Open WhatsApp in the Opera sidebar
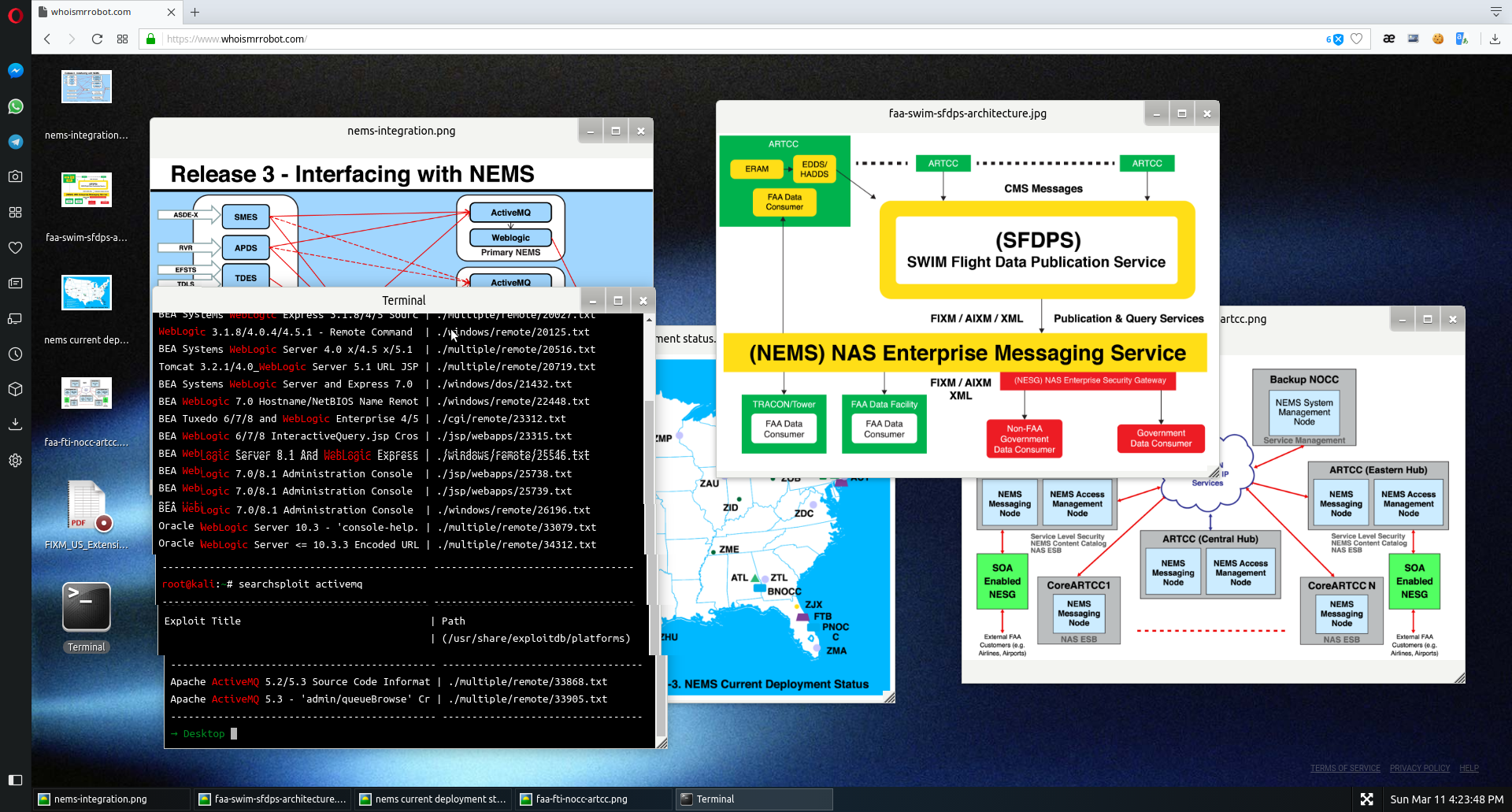1512x812 pixels. [x=15, y=106]
